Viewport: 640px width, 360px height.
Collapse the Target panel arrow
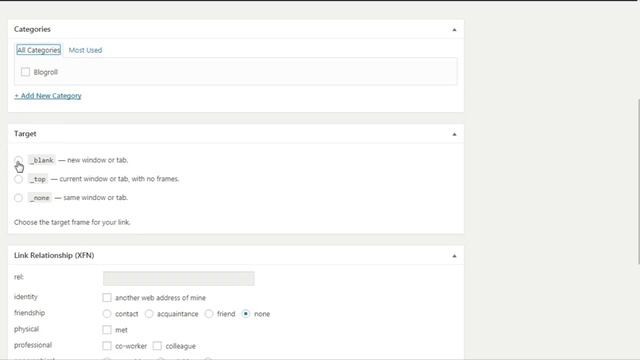coord(454,134)
